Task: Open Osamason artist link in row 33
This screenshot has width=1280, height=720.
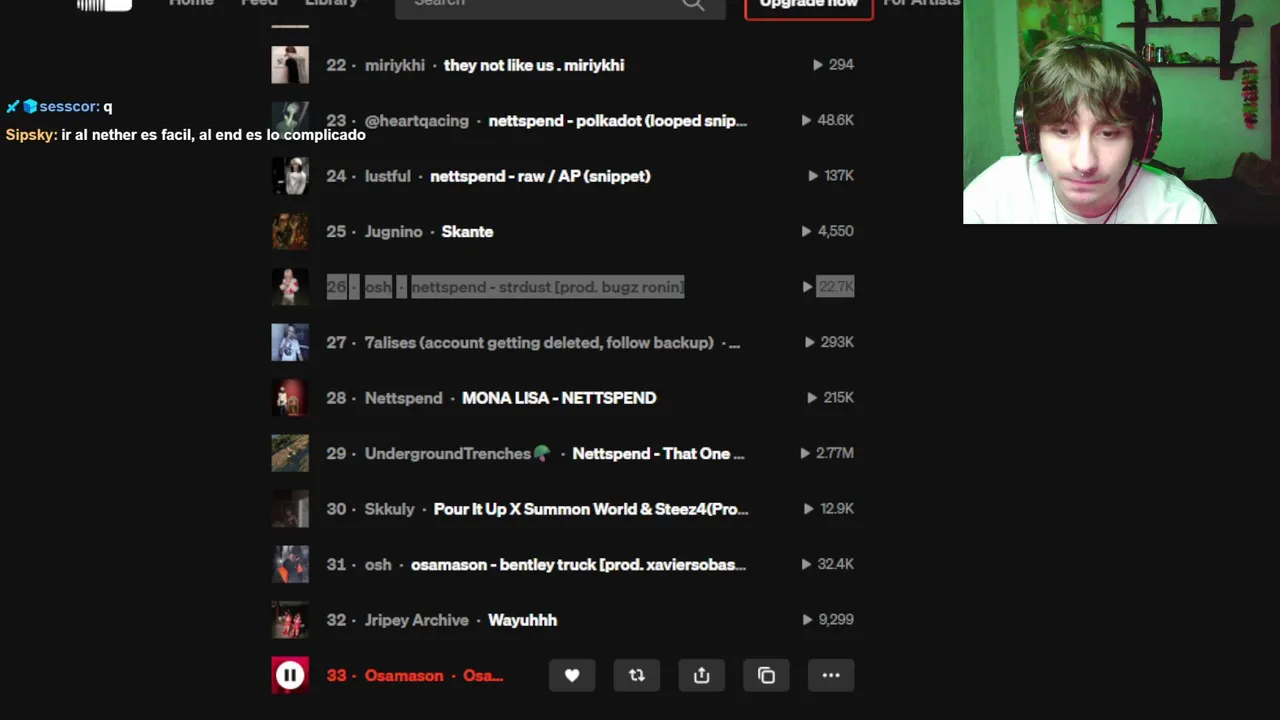Action: click(404, 675)
